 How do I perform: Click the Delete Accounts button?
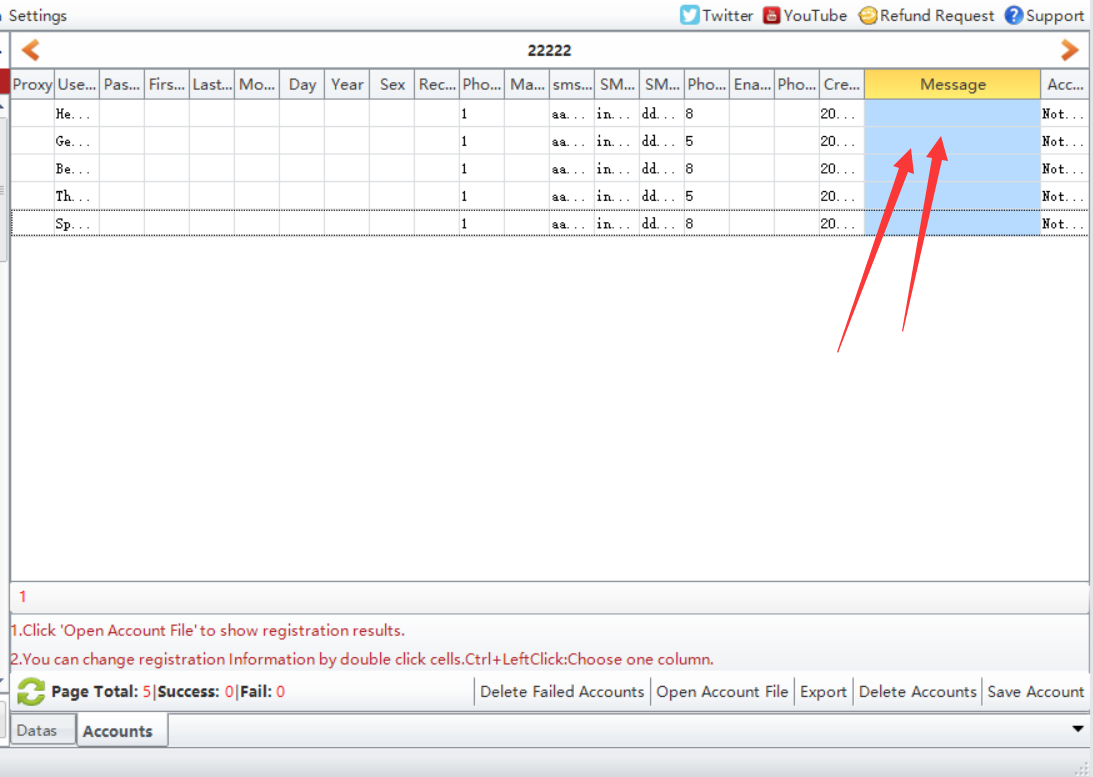click(917, 691)
